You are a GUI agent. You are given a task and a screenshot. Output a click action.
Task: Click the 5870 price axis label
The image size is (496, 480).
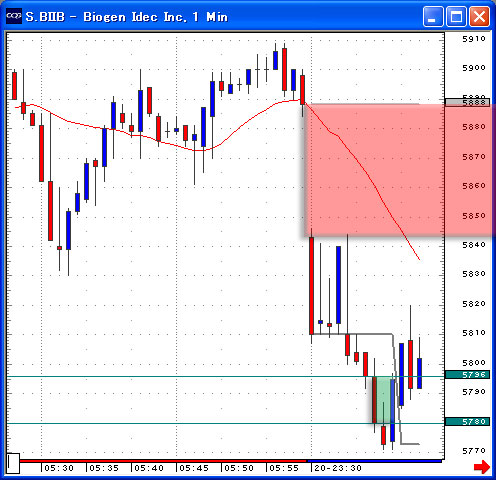(474, 157)
